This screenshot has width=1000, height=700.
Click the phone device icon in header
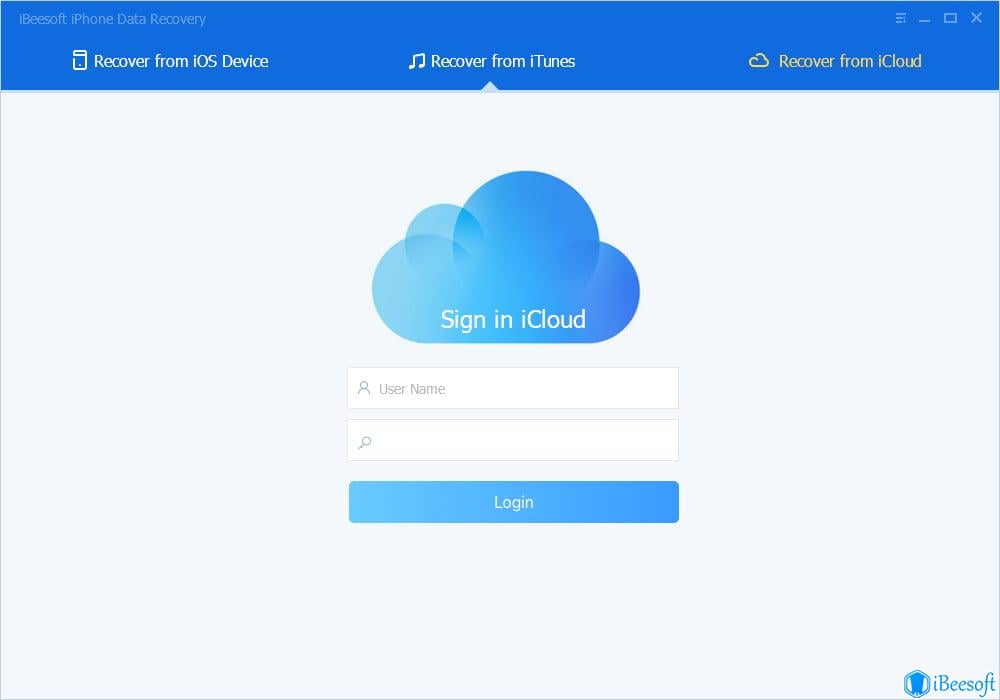[x=80, y=61]
